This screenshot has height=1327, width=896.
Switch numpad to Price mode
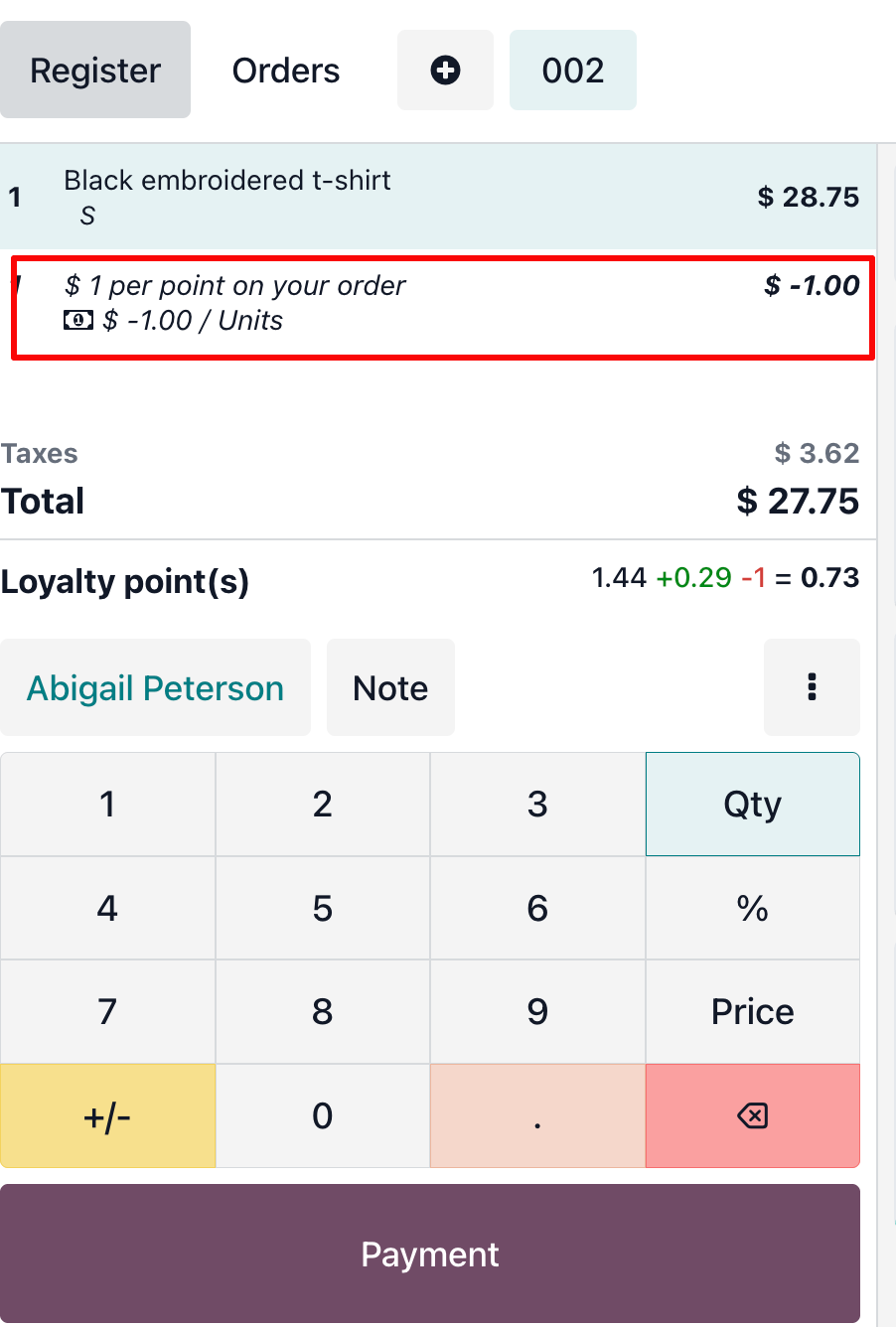[x=753, y=1012]
